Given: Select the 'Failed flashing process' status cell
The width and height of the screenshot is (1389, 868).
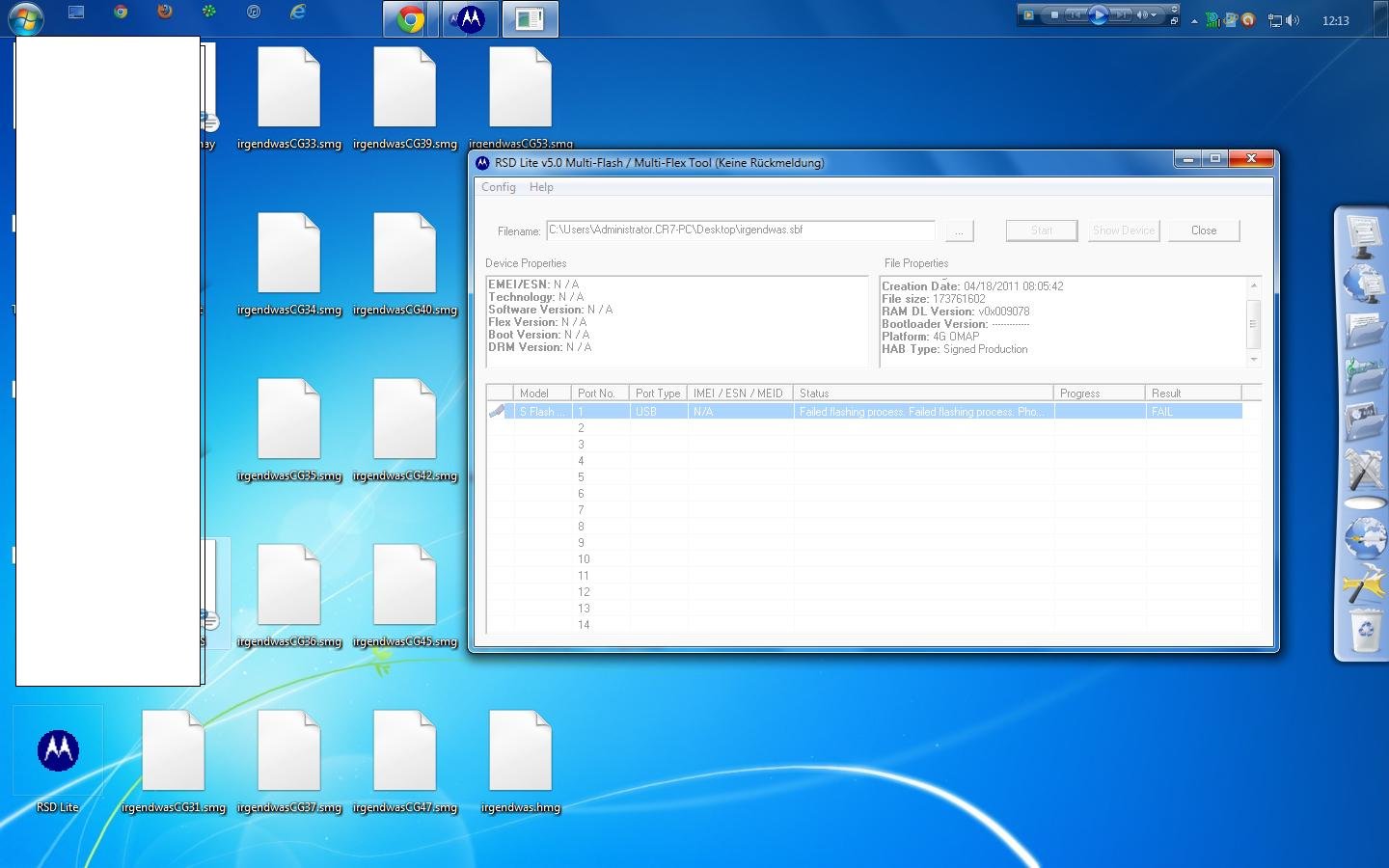Looking at the screenshot, I should 923,412.
